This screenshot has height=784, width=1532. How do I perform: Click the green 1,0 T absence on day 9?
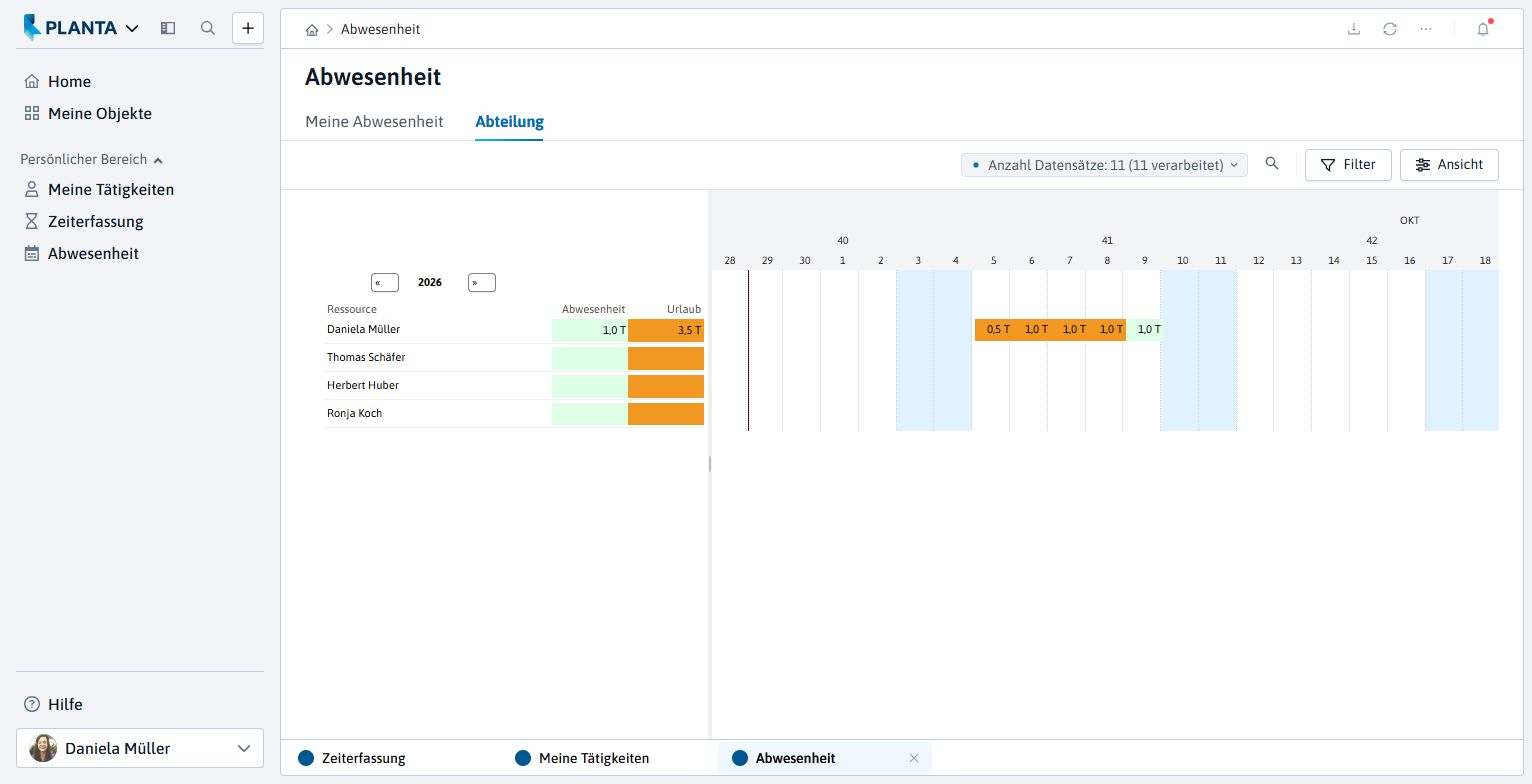(x=1145, y=330)
